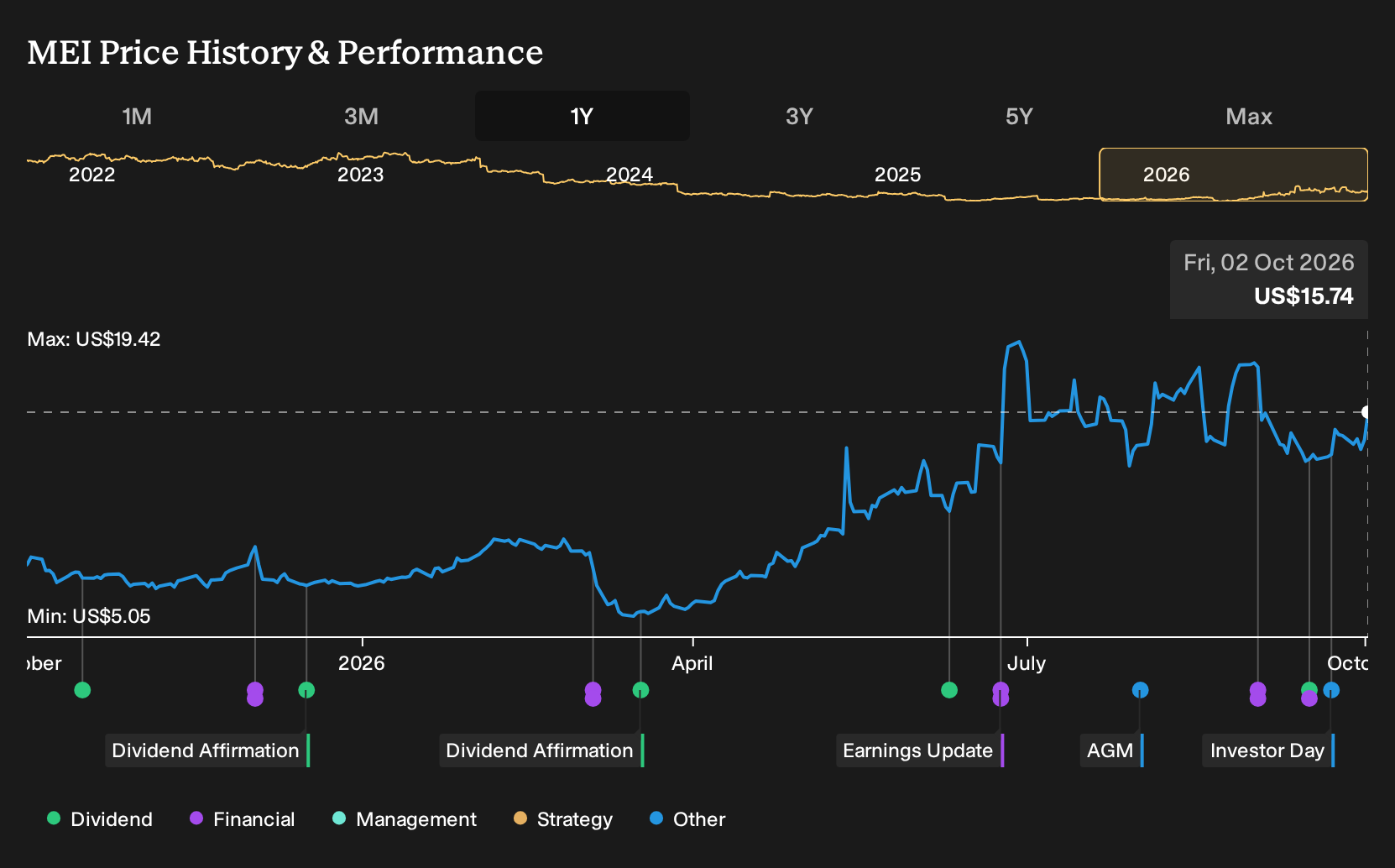Viewport: 1395px width, 868px height.
Task: Jump to 2023 on the mini timeline
Action: [361, 175]
